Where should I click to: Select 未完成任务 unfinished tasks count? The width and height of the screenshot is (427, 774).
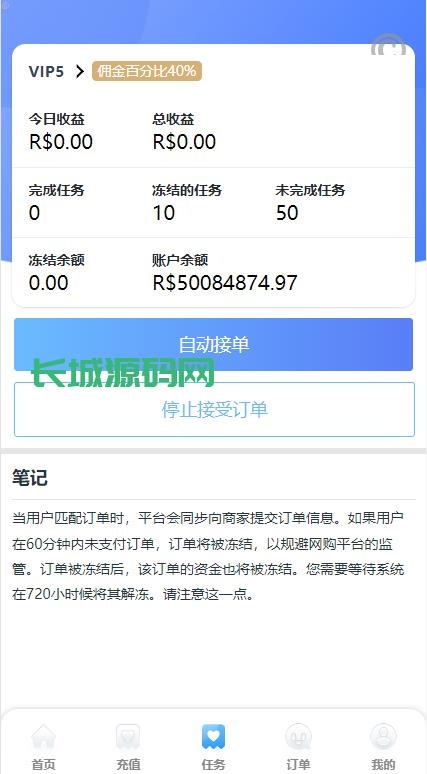287,213
